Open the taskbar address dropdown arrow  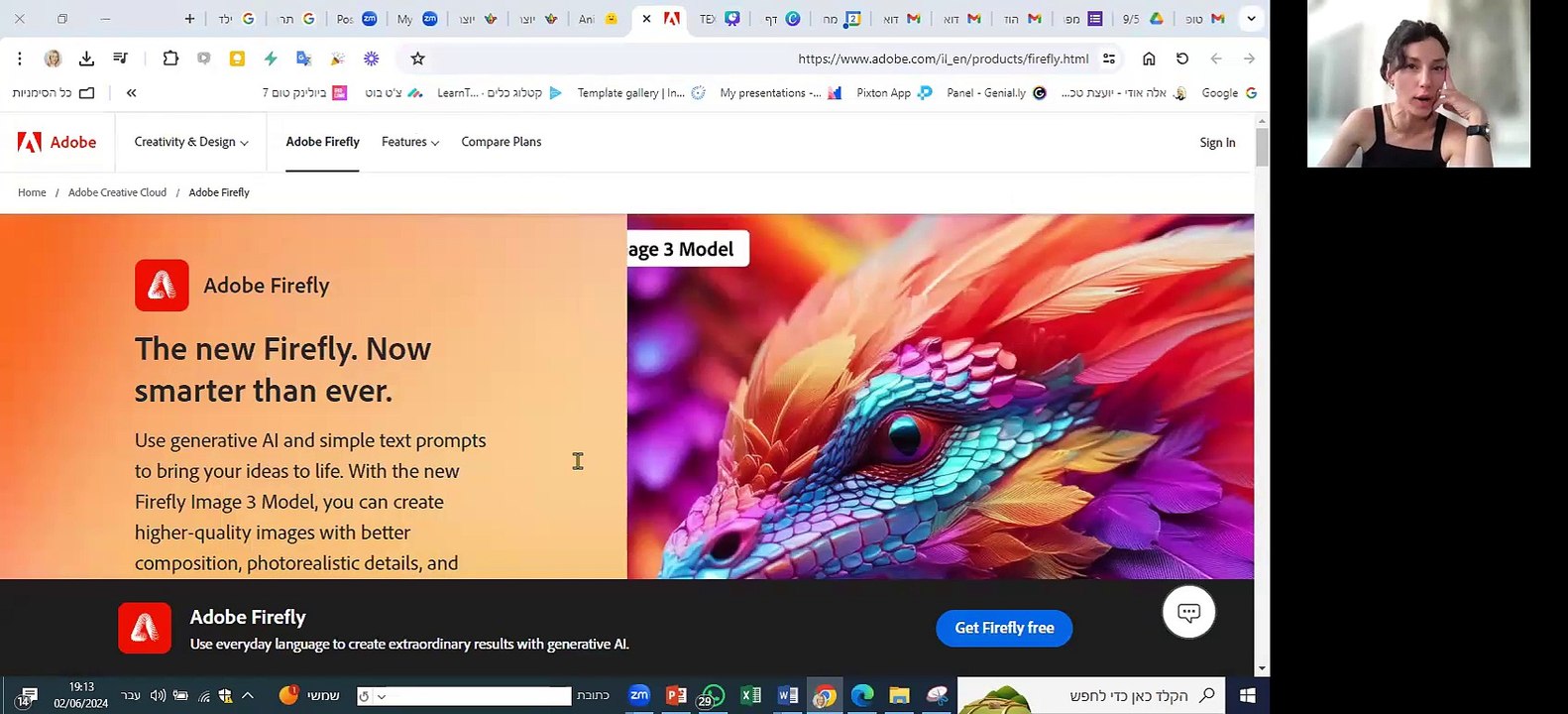coord(382,696)
